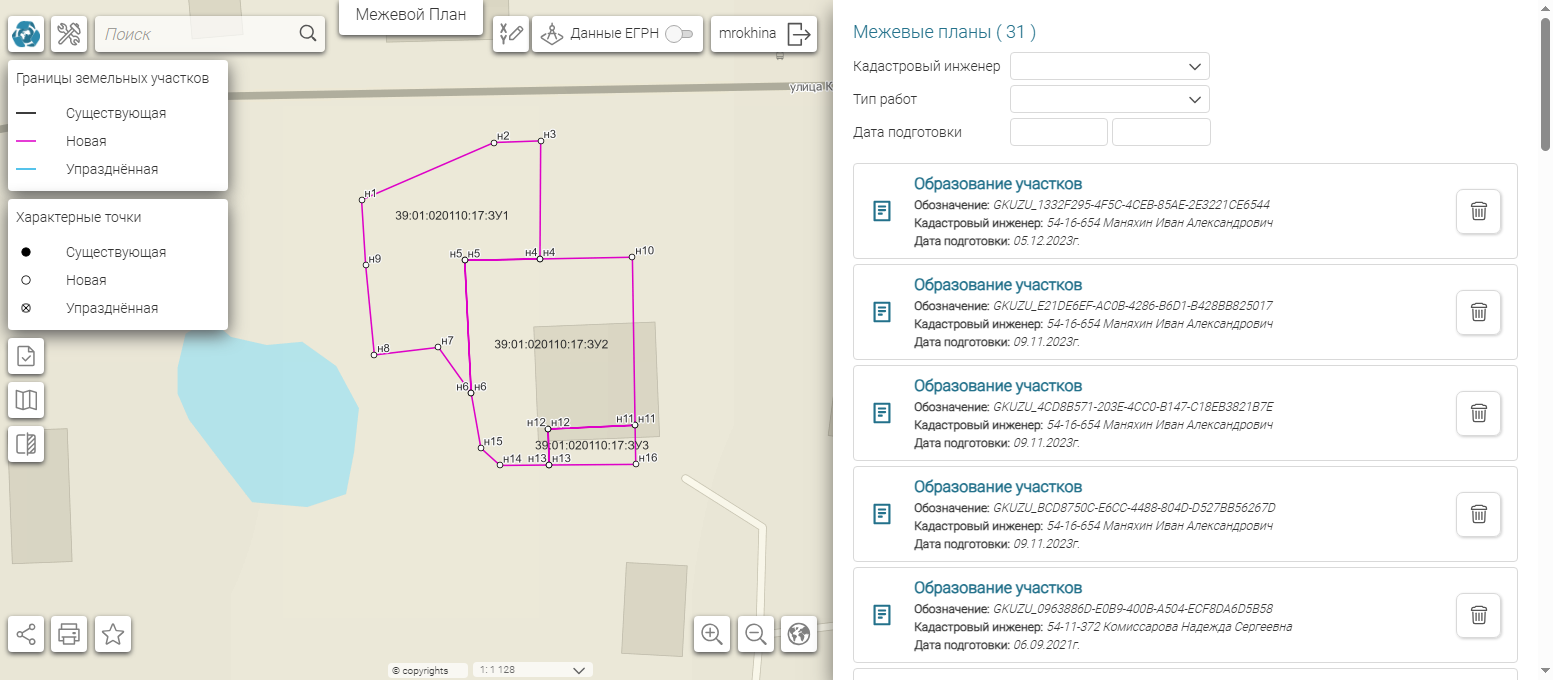The width and height of the screenshot is (1553, 680).
Task: Click the first Дата подготовки input field
Action: coord(1058,132)
